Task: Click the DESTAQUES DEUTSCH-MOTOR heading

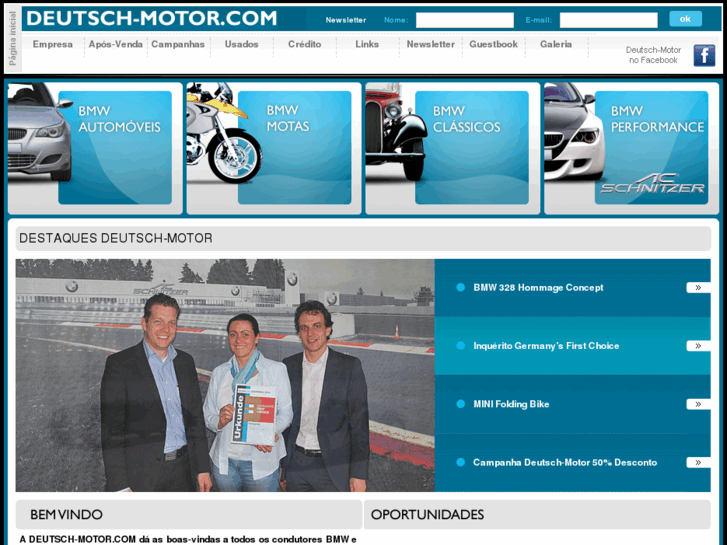Action: coord(115,238)
